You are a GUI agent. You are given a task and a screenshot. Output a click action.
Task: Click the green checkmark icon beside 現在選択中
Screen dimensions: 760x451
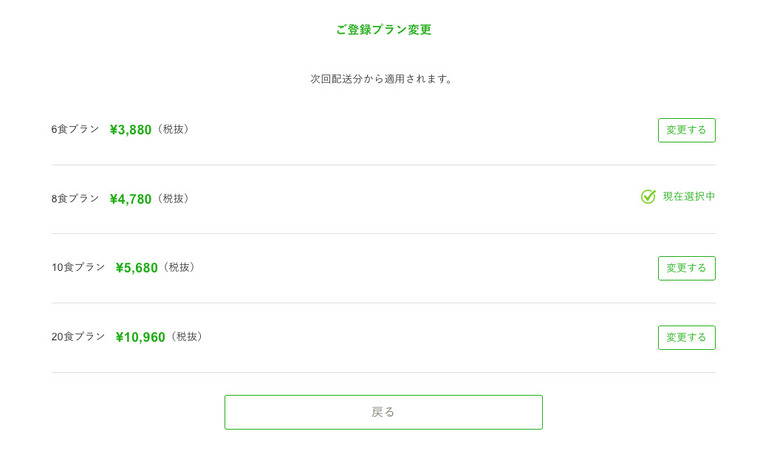pyautogui.click(x=648, y=196)
